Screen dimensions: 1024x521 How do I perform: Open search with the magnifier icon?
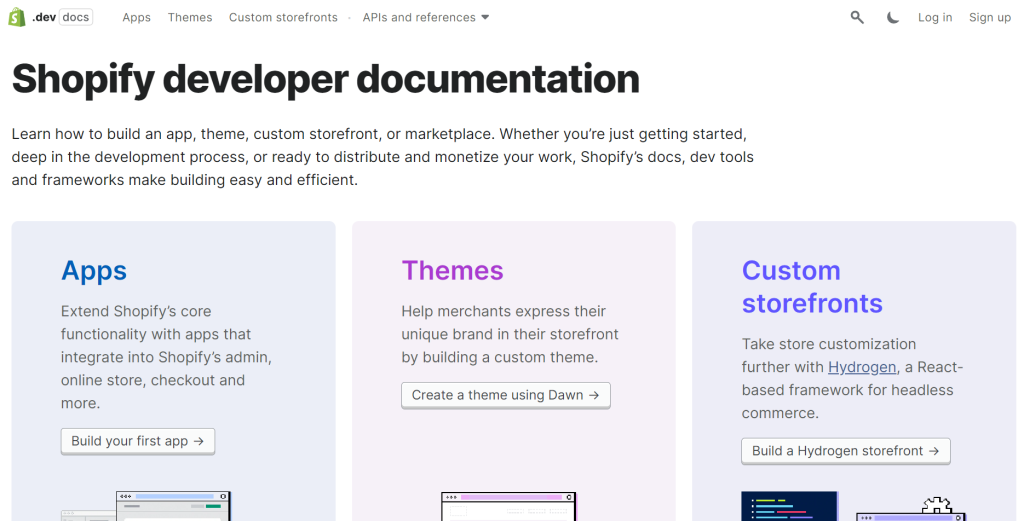[x=857, y=17]
